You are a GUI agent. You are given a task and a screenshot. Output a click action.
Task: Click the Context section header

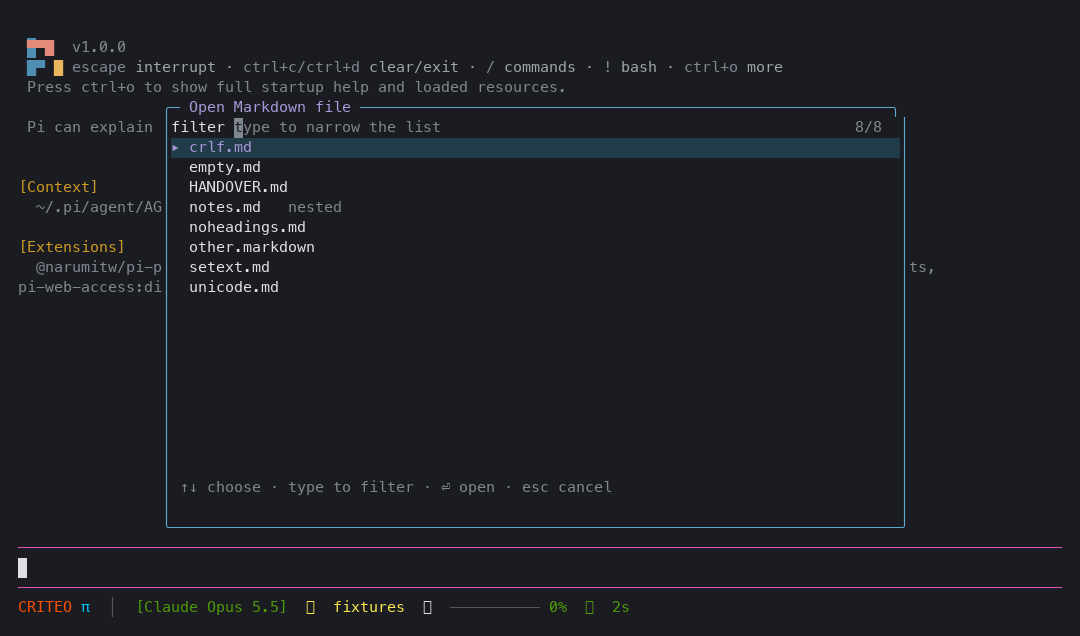(x=59, y=187)
